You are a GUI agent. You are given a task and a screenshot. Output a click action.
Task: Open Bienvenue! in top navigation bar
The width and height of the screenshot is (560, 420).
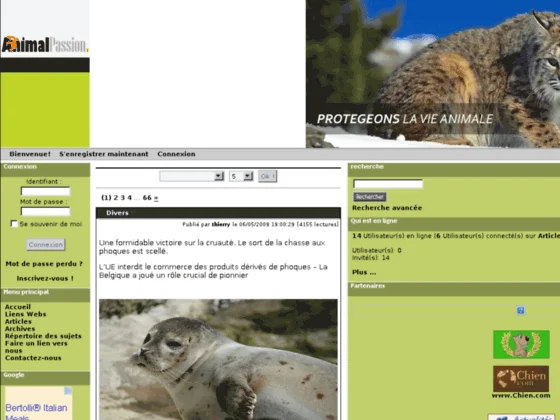[30, 154]
